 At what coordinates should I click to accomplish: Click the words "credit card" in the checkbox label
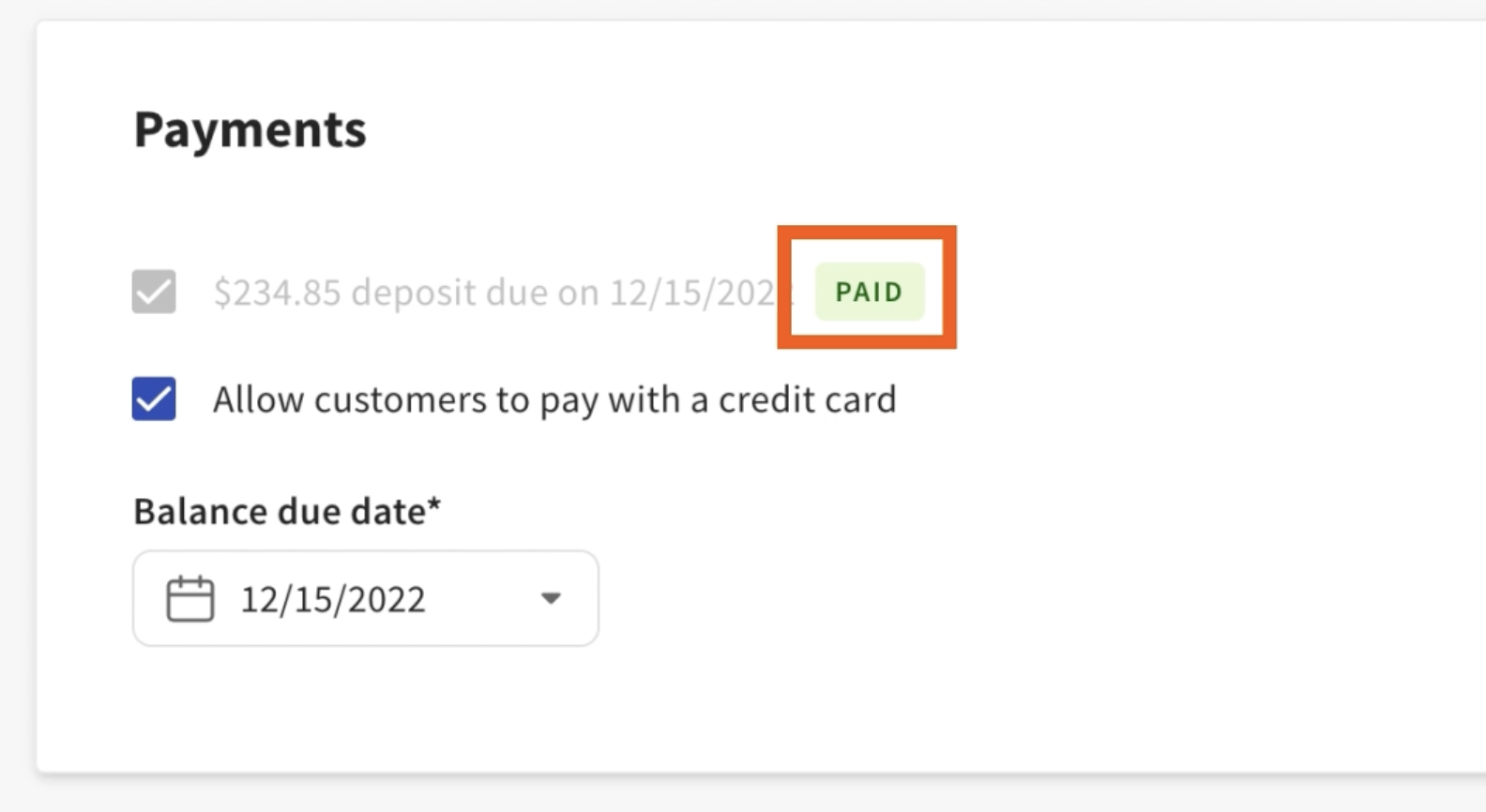click(x=807, y=399)
